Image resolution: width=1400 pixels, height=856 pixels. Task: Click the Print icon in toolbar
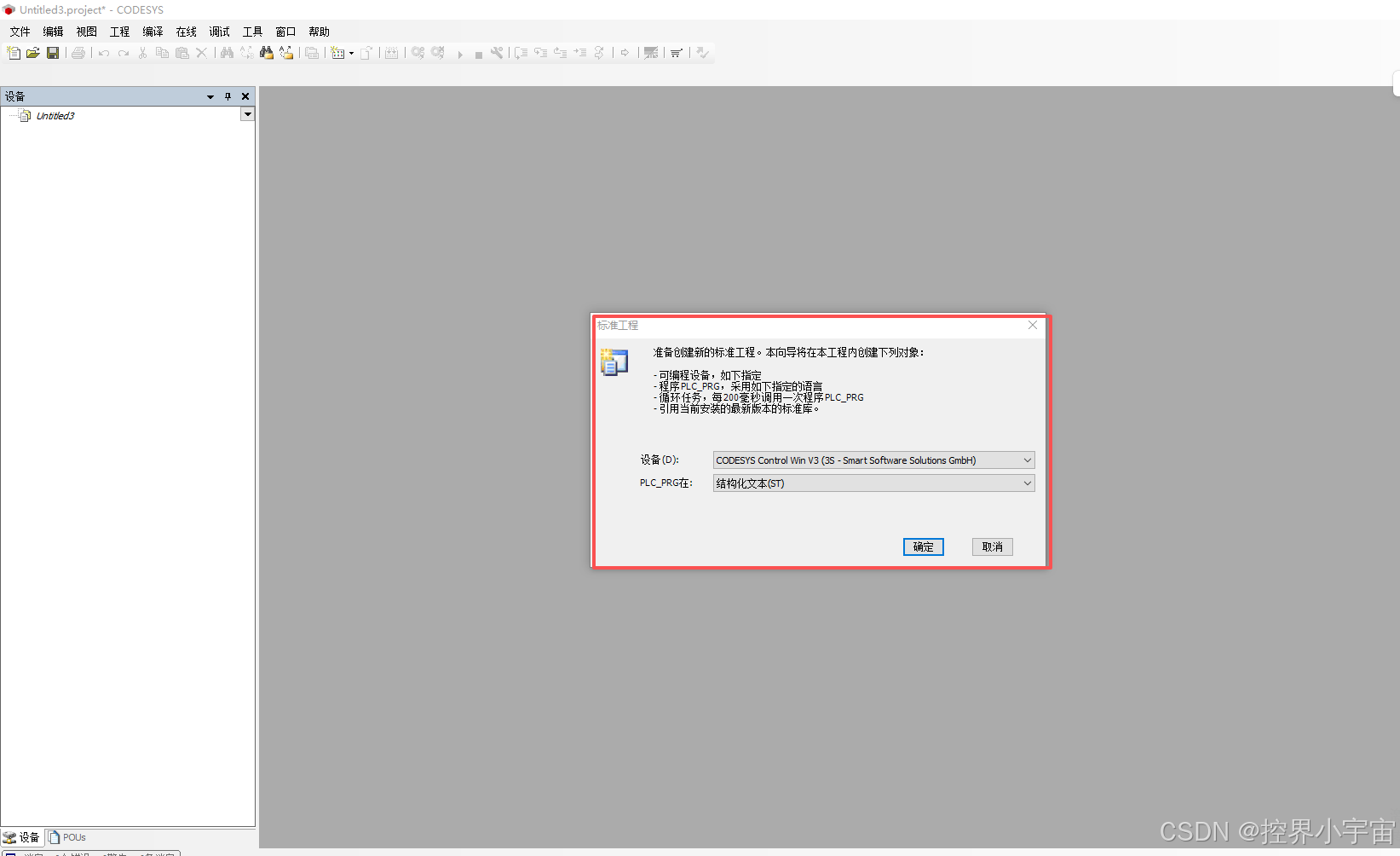(x=78, y=53)
